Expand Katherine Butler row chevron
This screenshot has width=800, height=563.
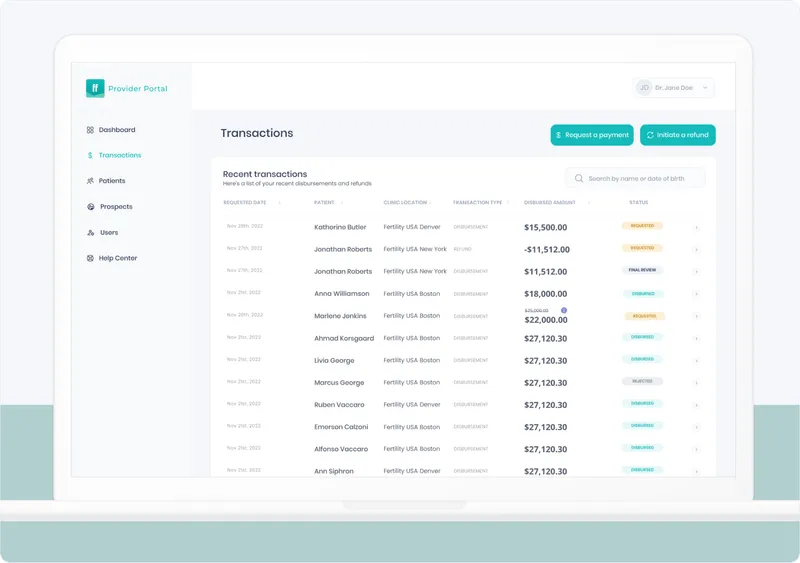coord(696,228)
